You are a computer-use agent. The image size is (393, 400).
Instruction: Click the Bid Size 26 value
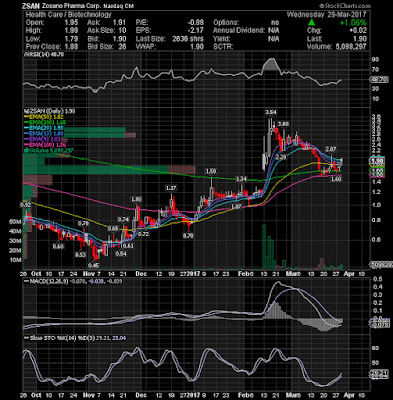tap(122, 46)
